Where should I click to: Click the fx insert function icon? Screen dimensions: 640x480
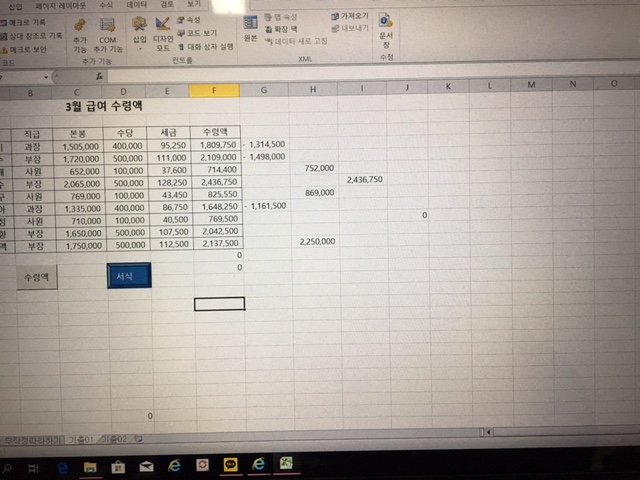pyautogui.click(x=98, y=76)
